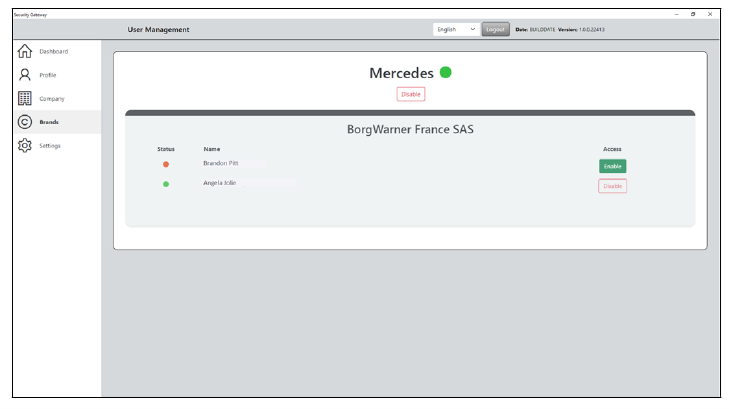Disable the Mercedes brand
The image size is (729, 409).
411,94
